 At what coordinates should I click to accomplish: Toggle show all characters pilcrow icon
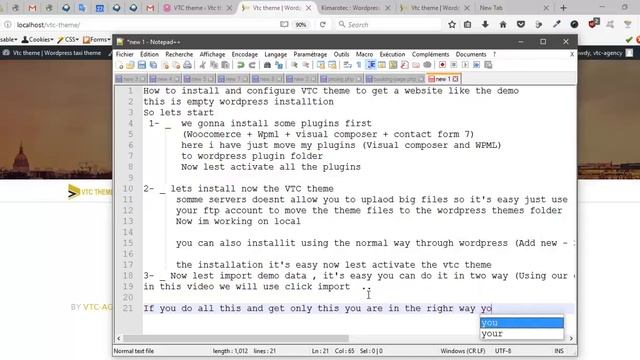pos(359,65)
